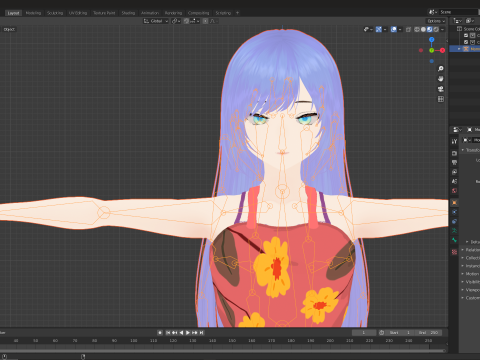Open the Texture properties tab
Image resolution: width=480 pixels, height=360 pixels.
click(454, 252)
